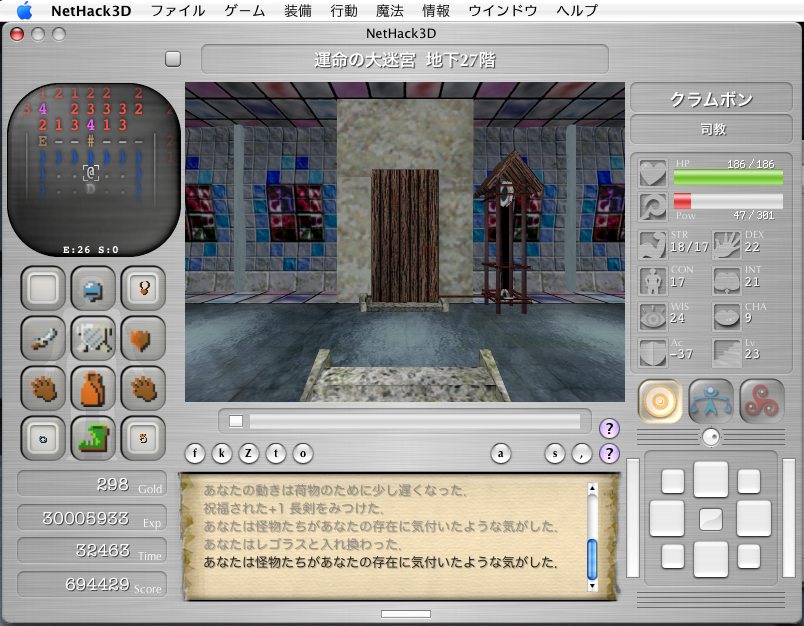
Task: Open the ウインドウ menu
Action: point(502,11)
